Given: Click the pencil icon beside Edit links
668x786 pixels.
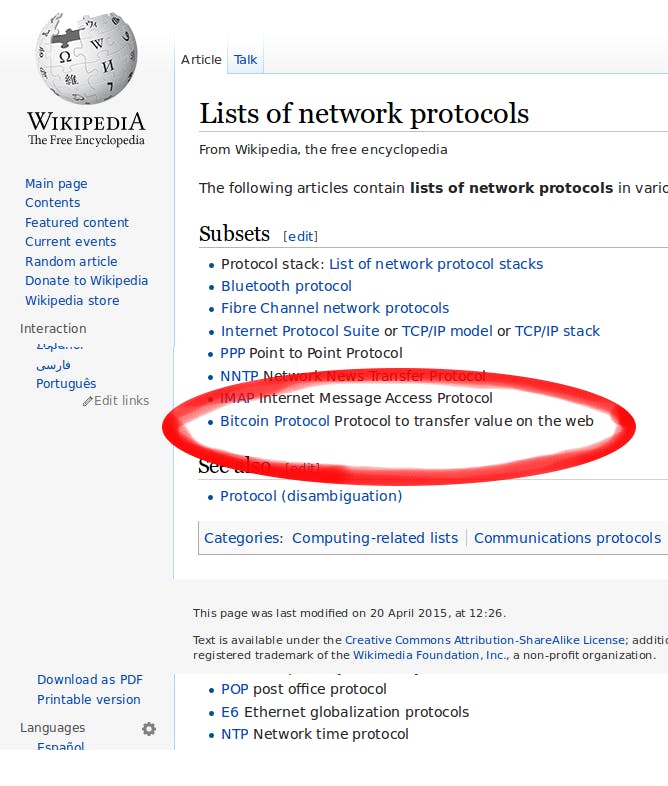Looking at the screenshot, I should (x=88, y=401).
